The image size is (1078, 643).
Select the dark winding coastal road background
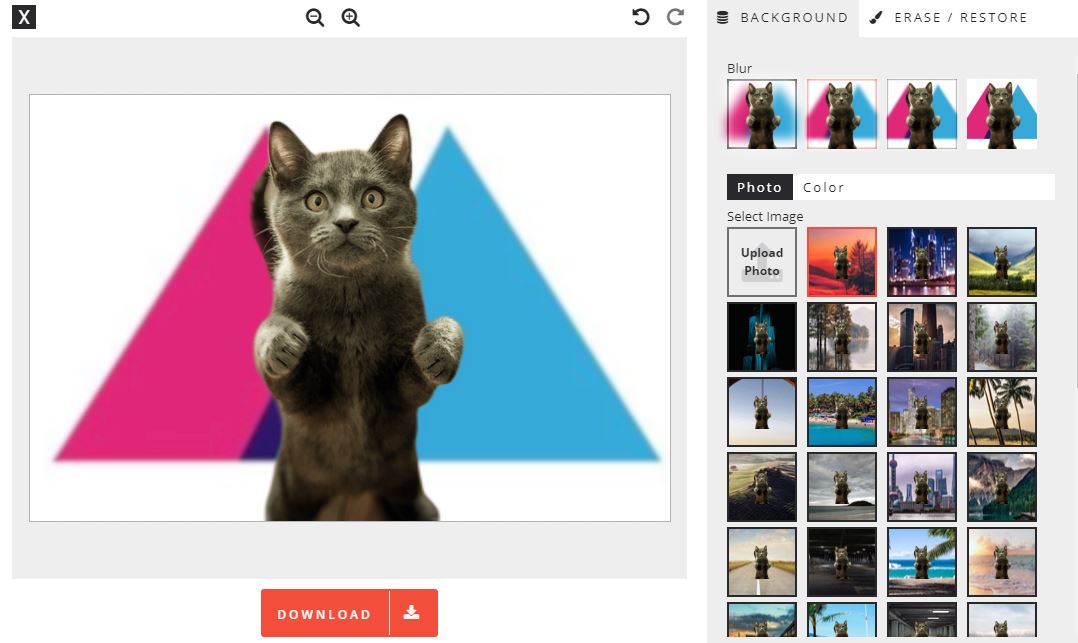762,487
